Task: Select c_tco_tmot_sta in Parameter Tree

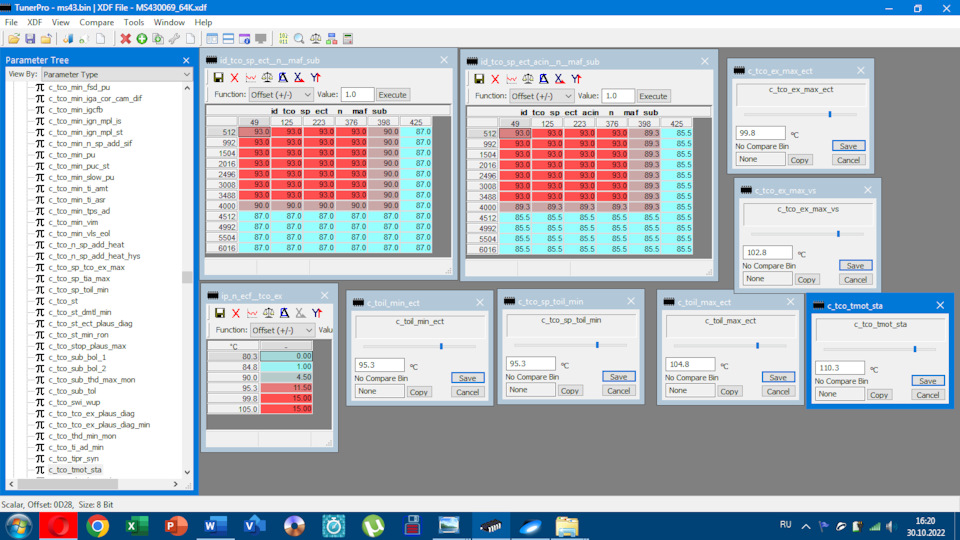Action: tap(75, 470)
